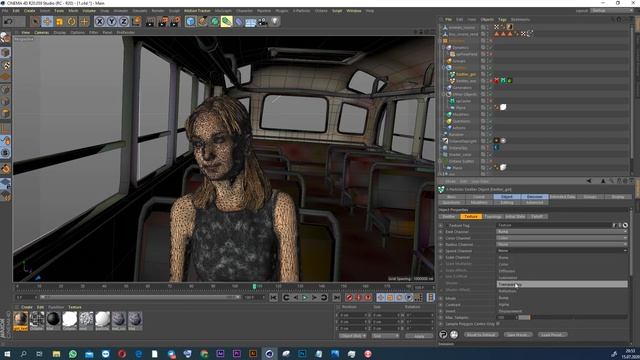Click the Save Preset button
Screen dimensions: 640x360
pos(517,335)
